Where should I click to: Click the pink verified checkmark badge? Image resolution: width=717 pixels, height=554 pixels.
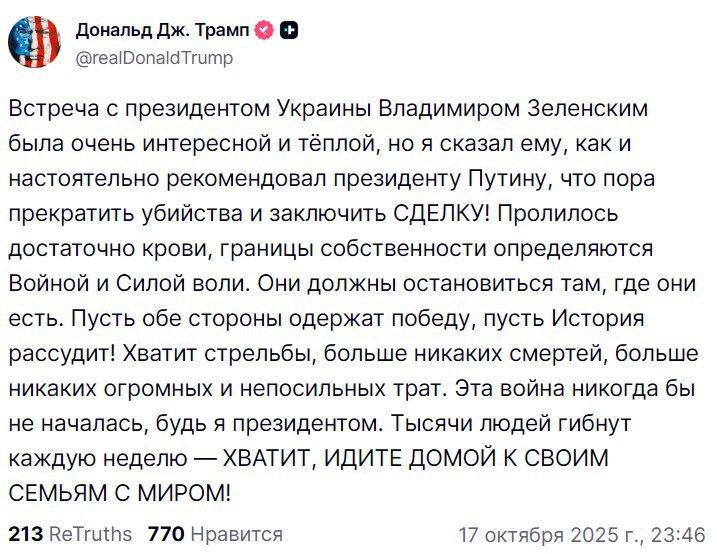[263, 32]
